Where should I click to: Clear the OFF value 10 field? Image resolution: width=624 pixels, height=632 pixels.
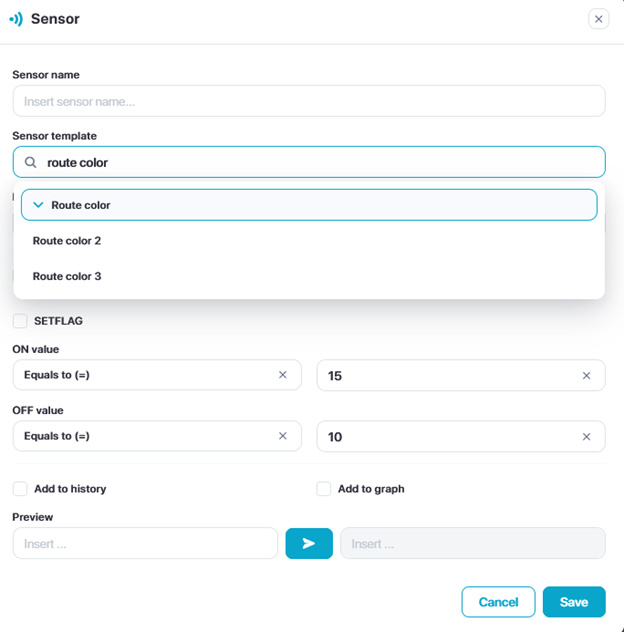(587, 437)
